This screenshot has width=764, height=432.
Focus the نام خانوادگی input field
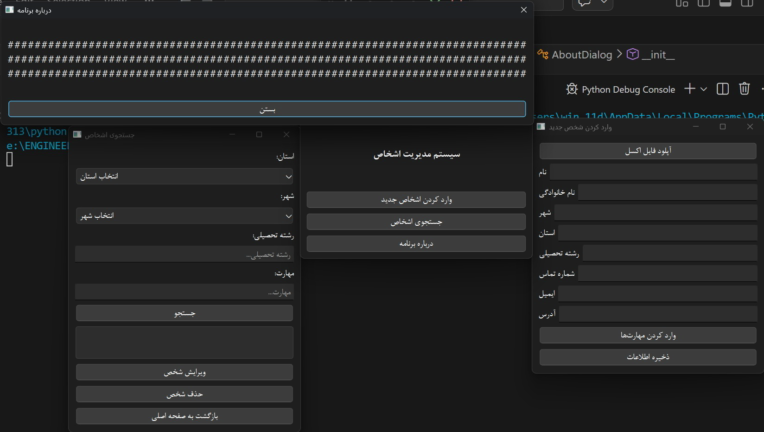[668, 192]
